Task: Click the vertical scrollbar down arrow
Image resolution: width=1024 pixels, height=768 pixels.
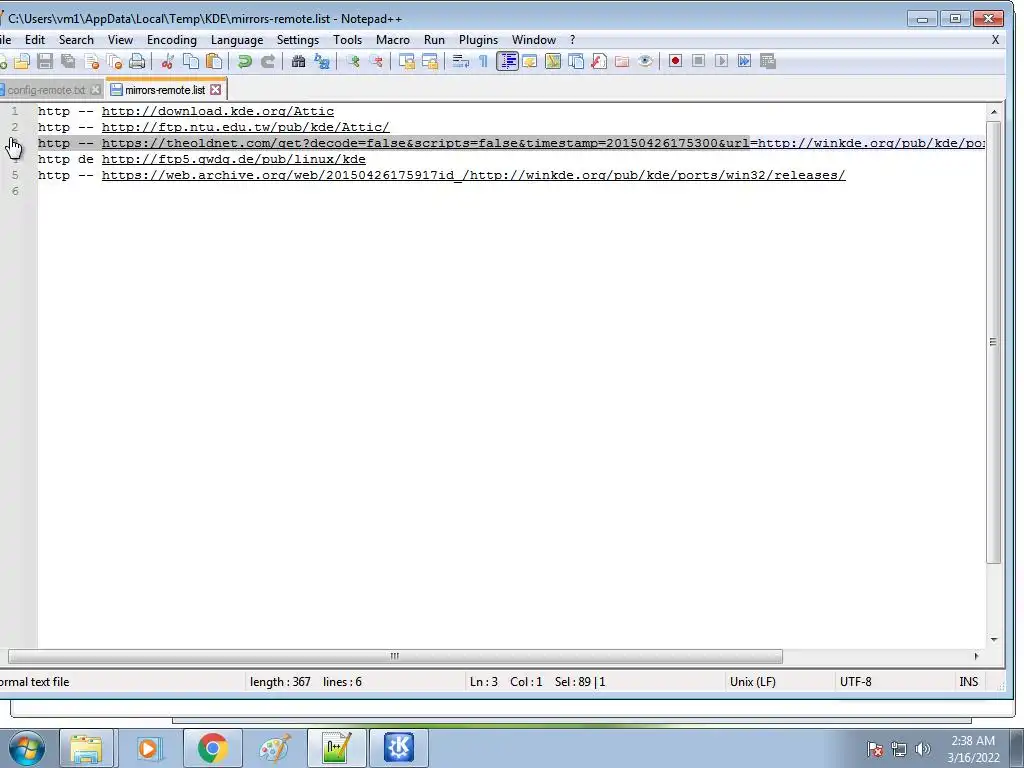Action: point(994,640)
